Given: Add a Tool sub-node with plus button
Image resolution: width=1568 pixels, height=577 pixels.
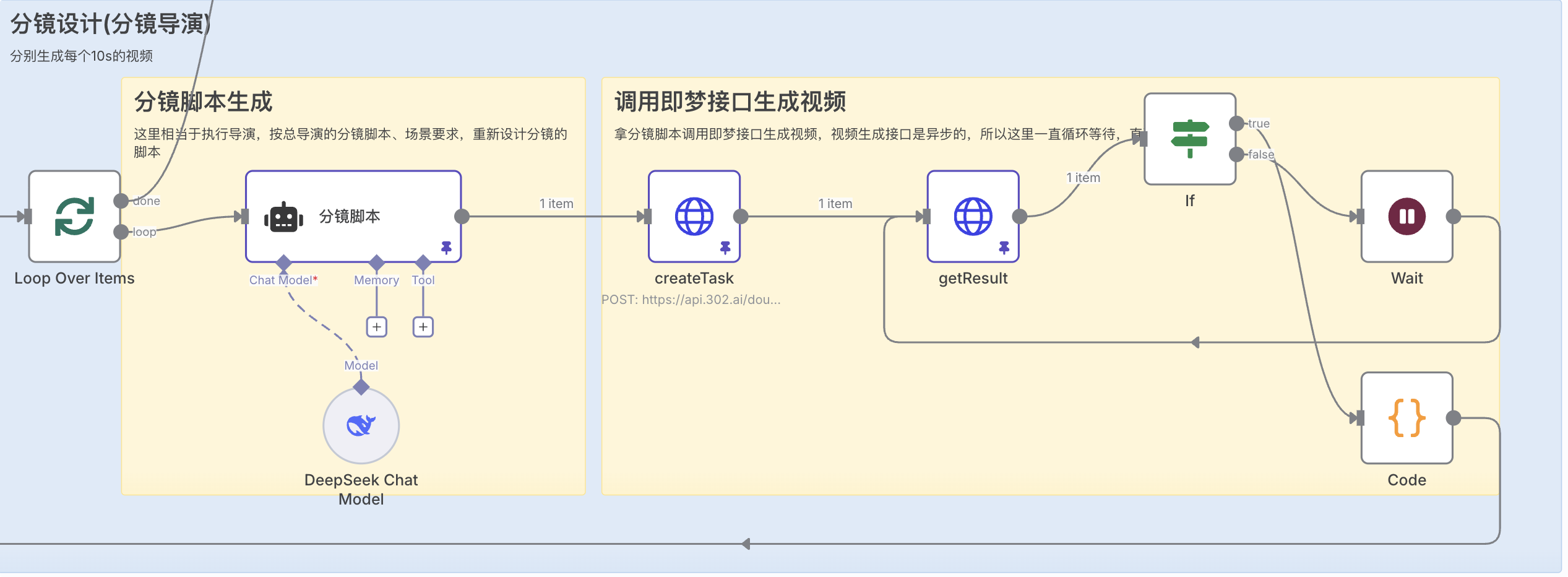Looking at the screenshot, I should coord(423,327).
